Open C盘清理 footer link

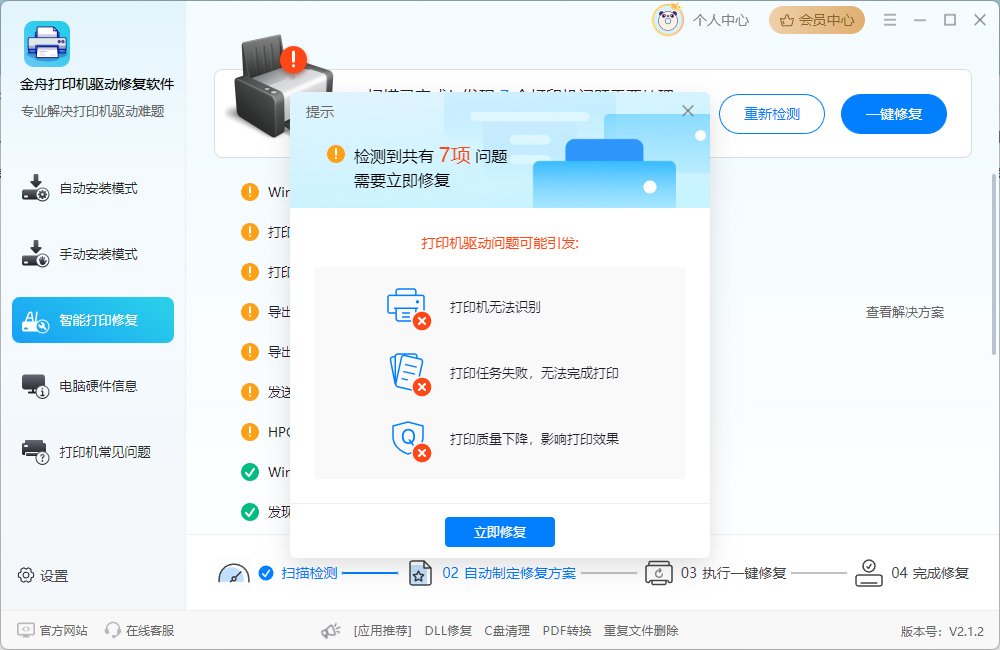(x=507, y=631)
